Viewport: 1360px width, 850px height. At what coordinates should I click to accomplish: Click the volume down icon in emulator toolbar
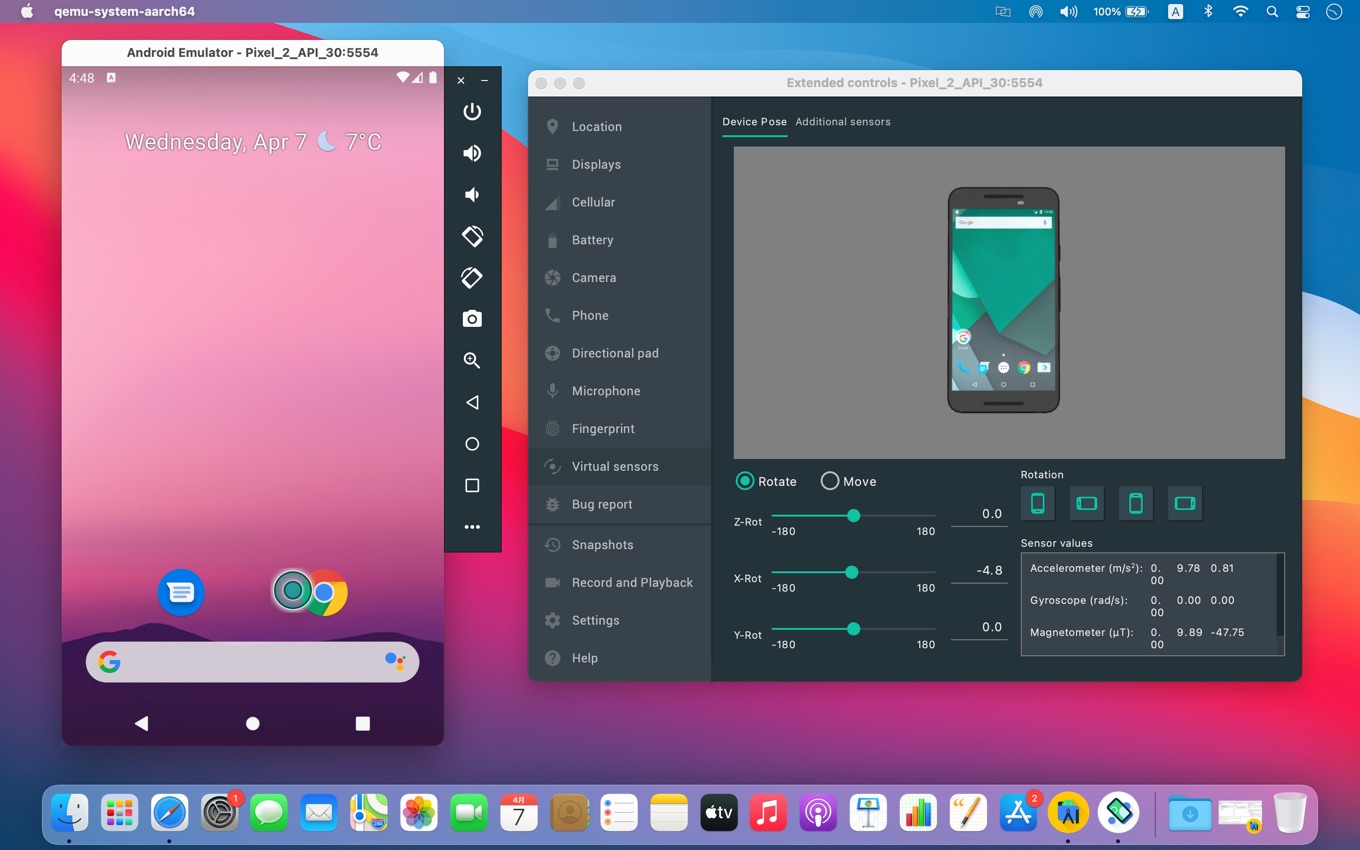(472, 195)
